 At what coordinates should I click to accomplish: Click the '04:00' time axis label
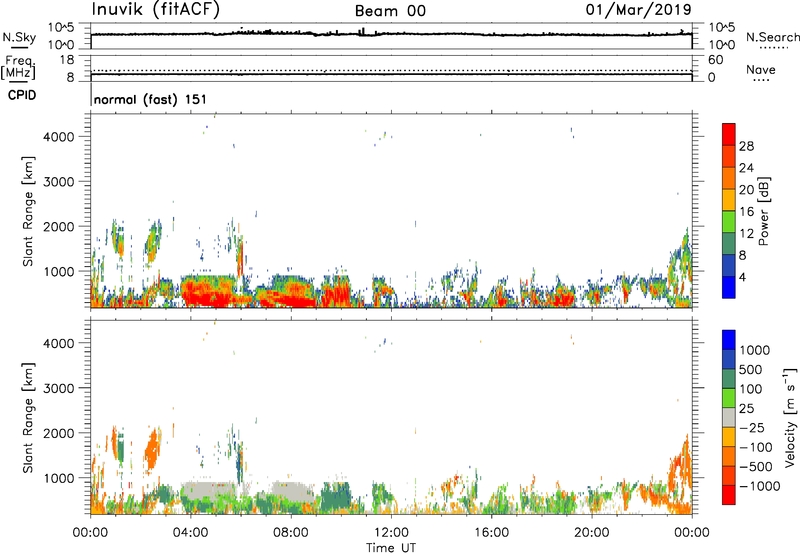click(190, 533)
